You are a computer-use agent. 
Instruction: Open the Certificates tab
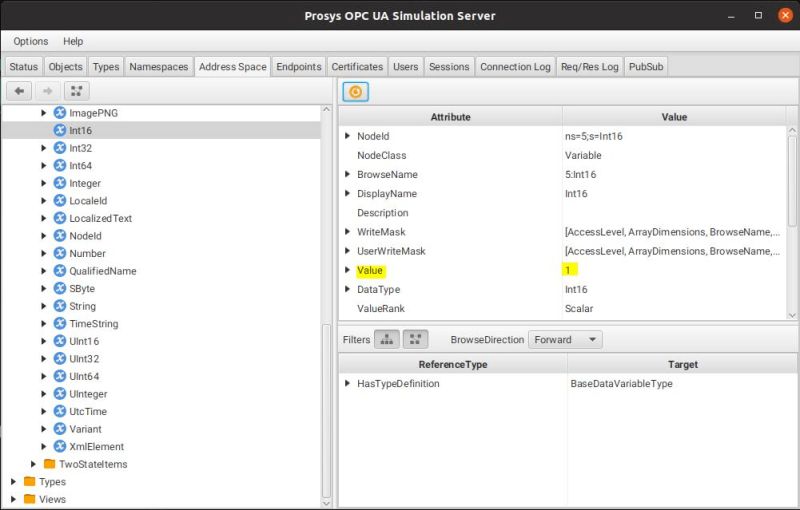pyautogui.click(x=357, y=67)
